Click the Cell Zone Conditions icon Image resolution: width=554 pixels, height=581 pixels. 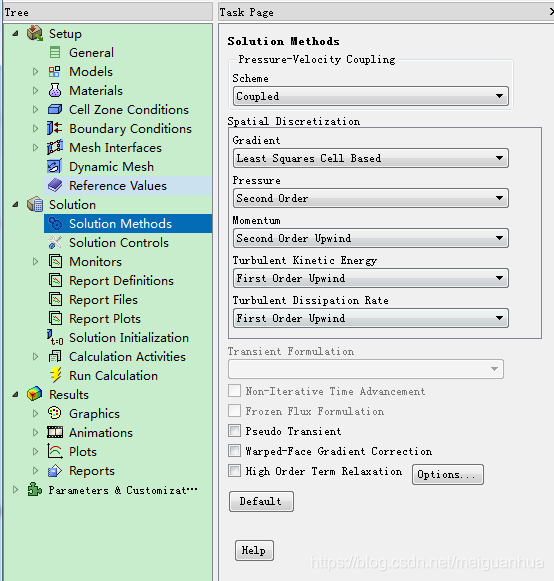55,109
